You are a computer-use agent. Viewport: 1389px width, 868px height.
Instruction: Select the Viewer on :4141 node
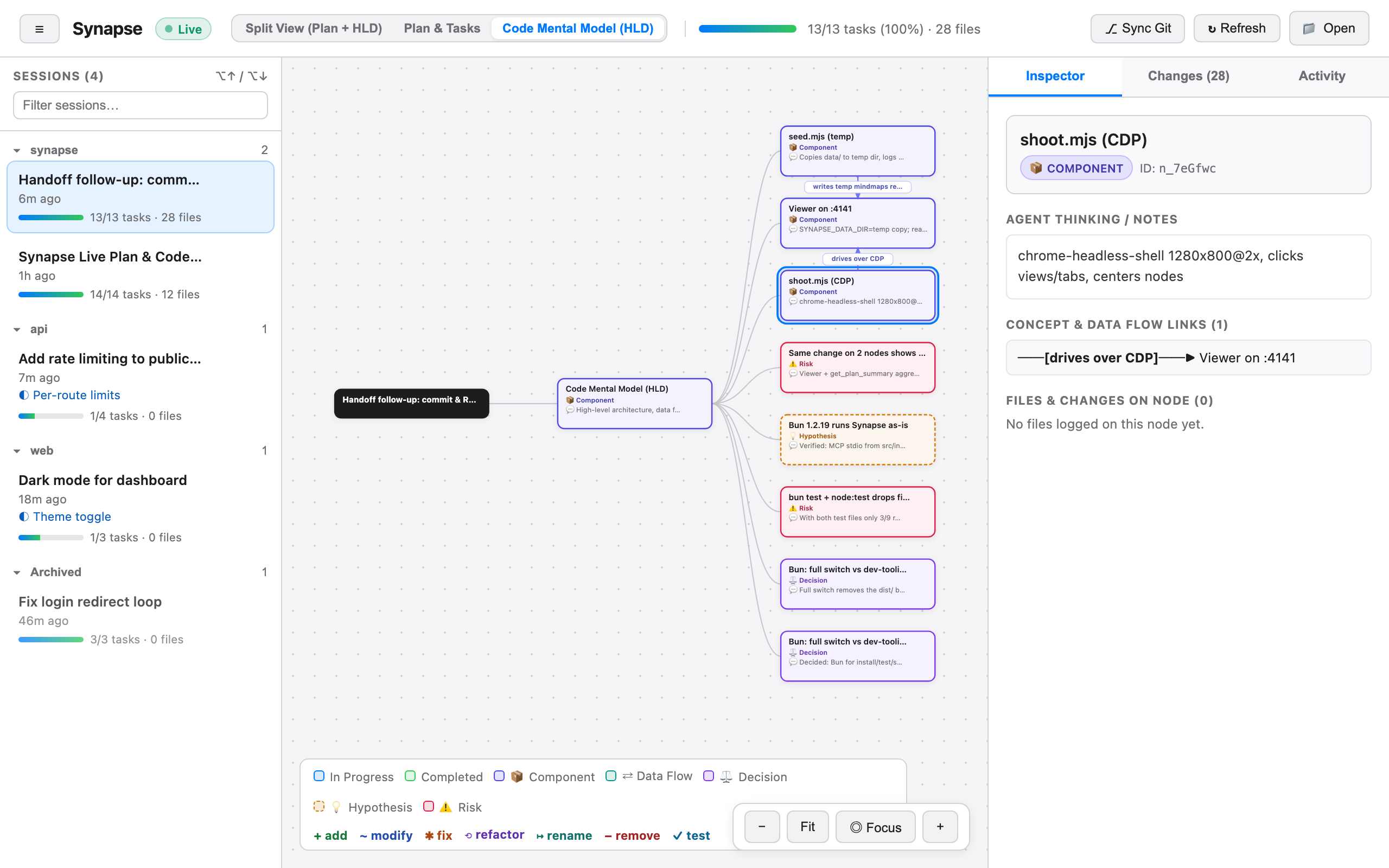[857, 224]
